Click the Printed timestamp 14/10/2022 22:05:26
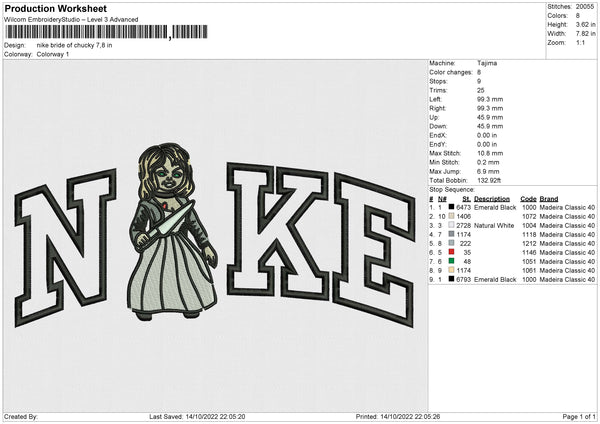Viewport: 600px width, 424px height. (x=410, y=417)
